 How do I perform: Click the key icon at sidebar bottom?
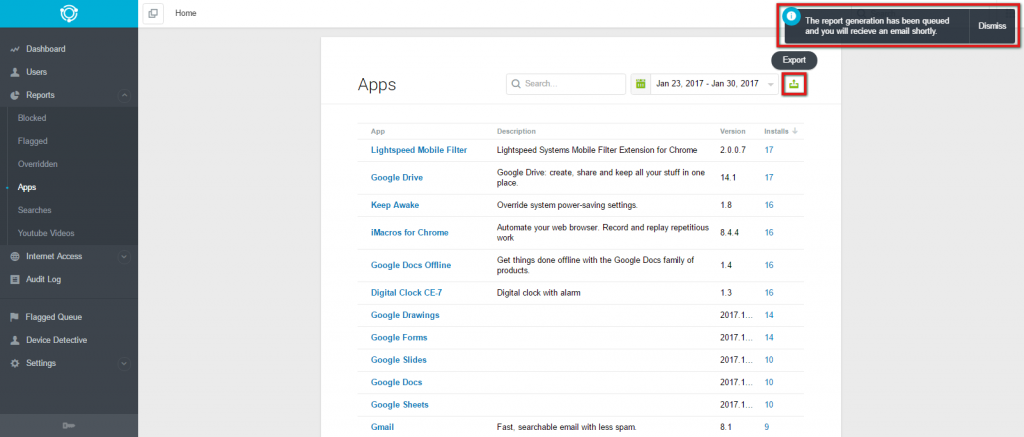pyautogui.click(x=69, y=426)
